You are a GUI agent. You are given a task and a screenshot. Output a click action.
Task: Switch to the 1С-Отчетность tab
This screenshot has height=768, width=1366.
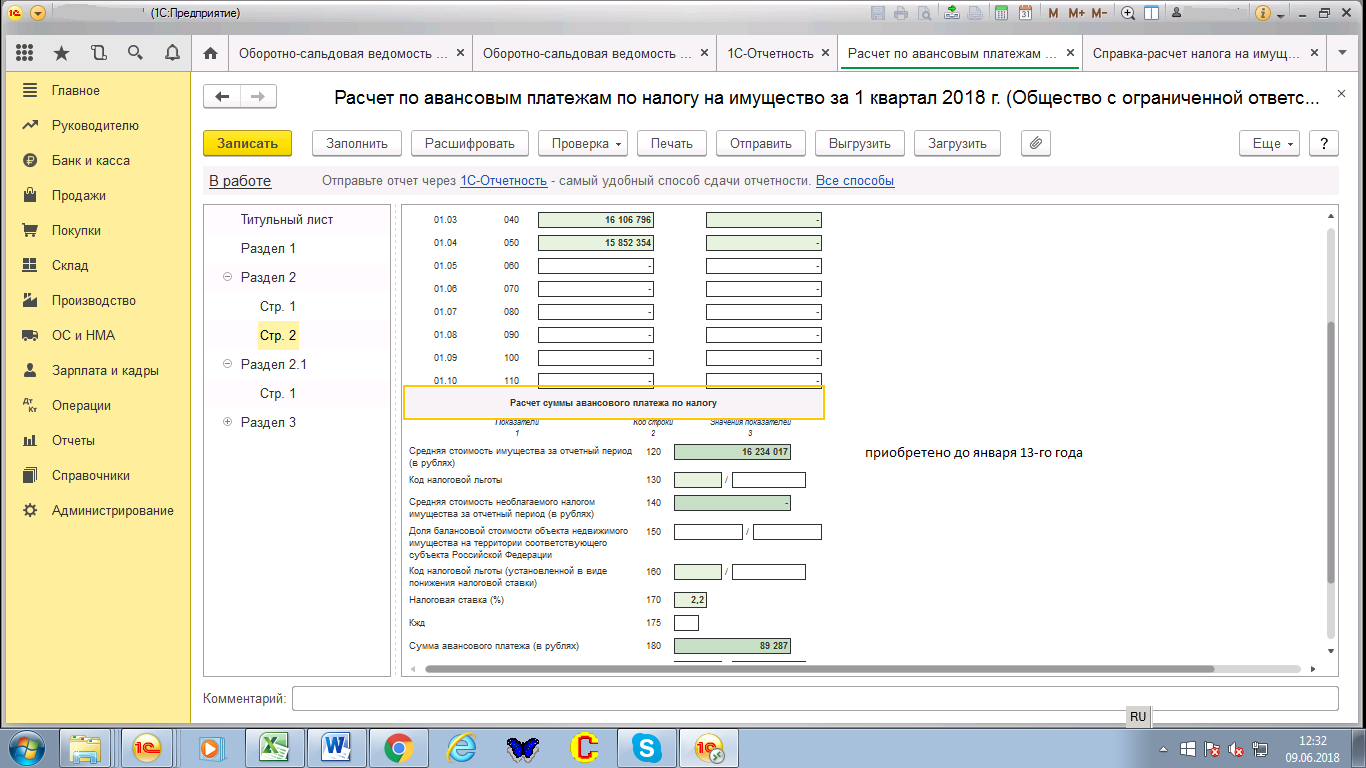tap(769, 53)
